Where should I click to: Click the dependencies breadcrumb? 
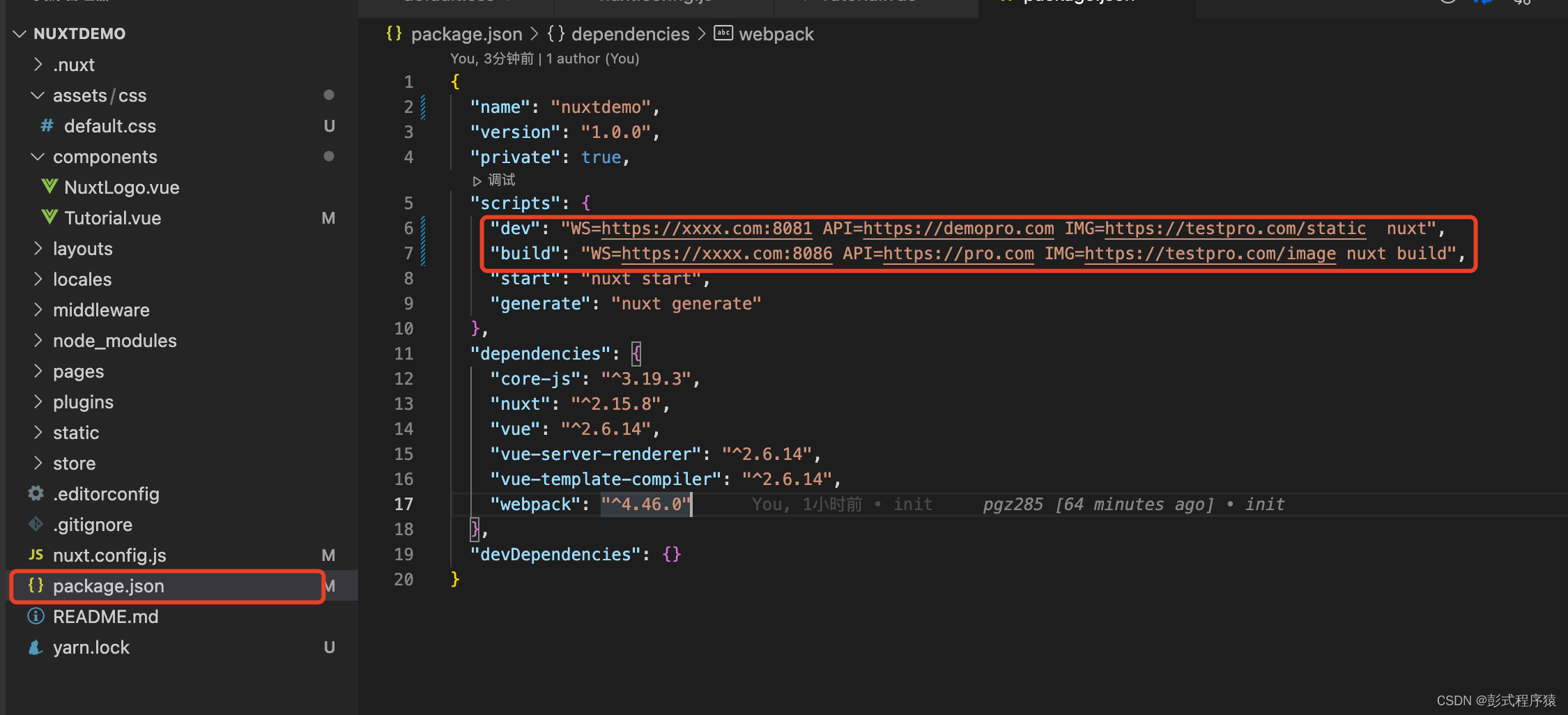click(x=631, y=34)
